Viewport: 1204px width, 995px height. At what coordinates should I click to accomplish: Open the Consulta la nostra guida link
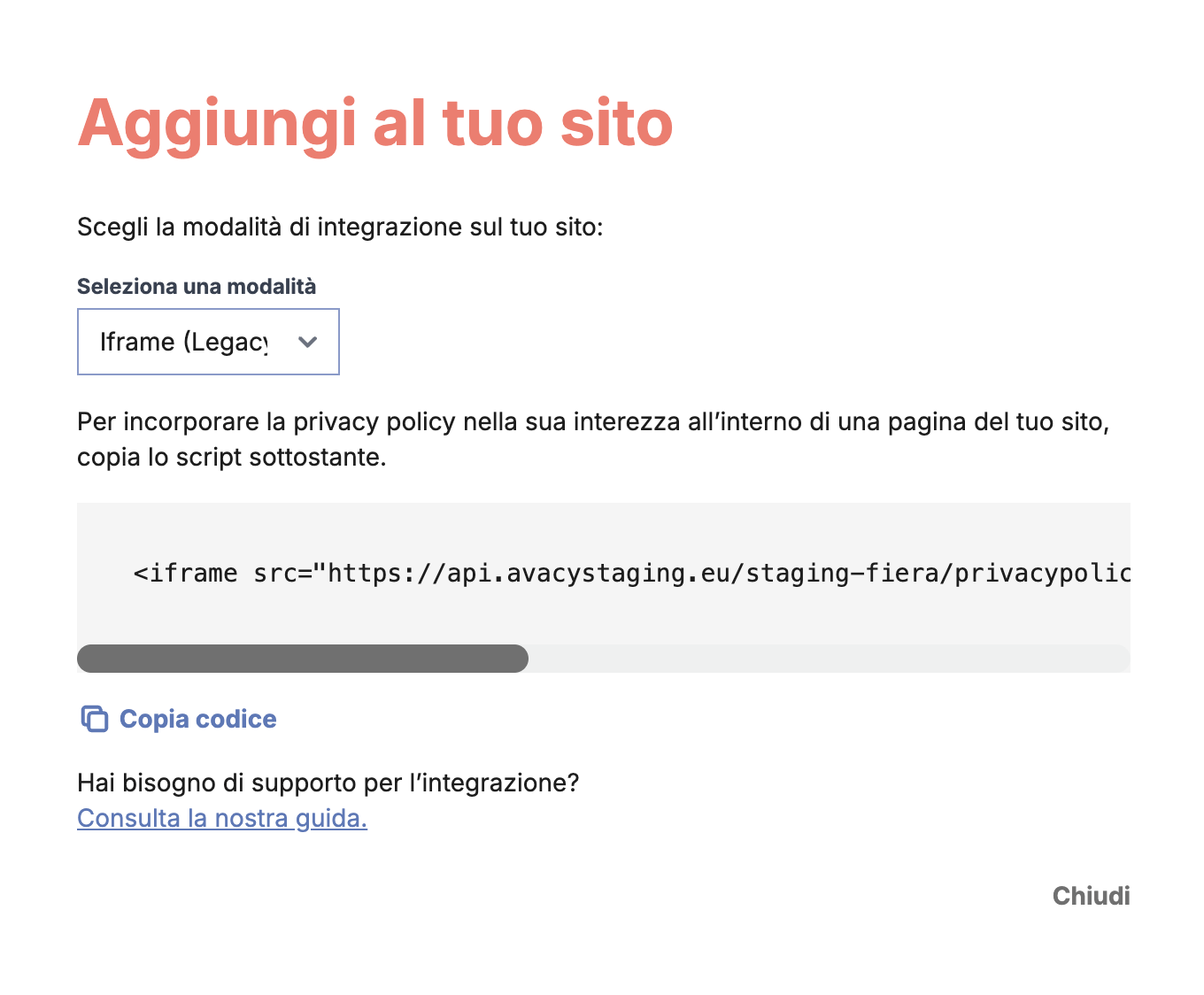click(x=222, y=818)
